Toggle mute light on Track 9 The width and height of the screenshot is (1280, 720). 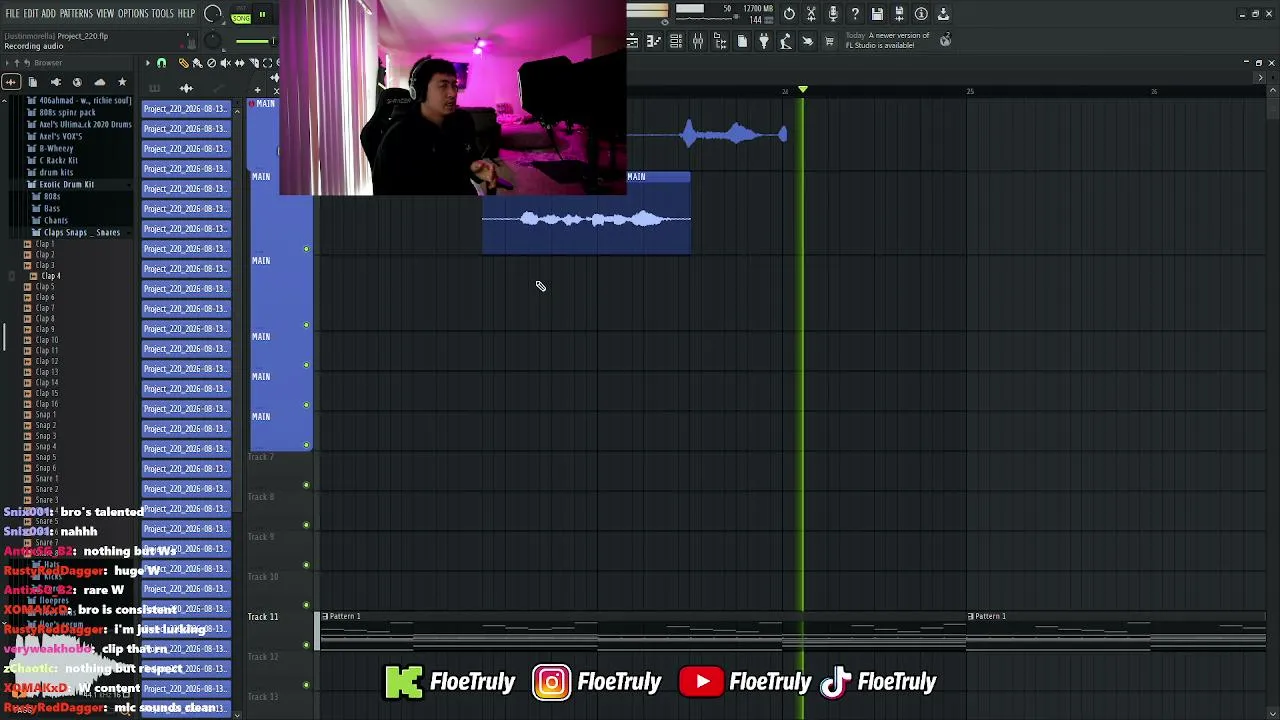(x=306, y=565)
